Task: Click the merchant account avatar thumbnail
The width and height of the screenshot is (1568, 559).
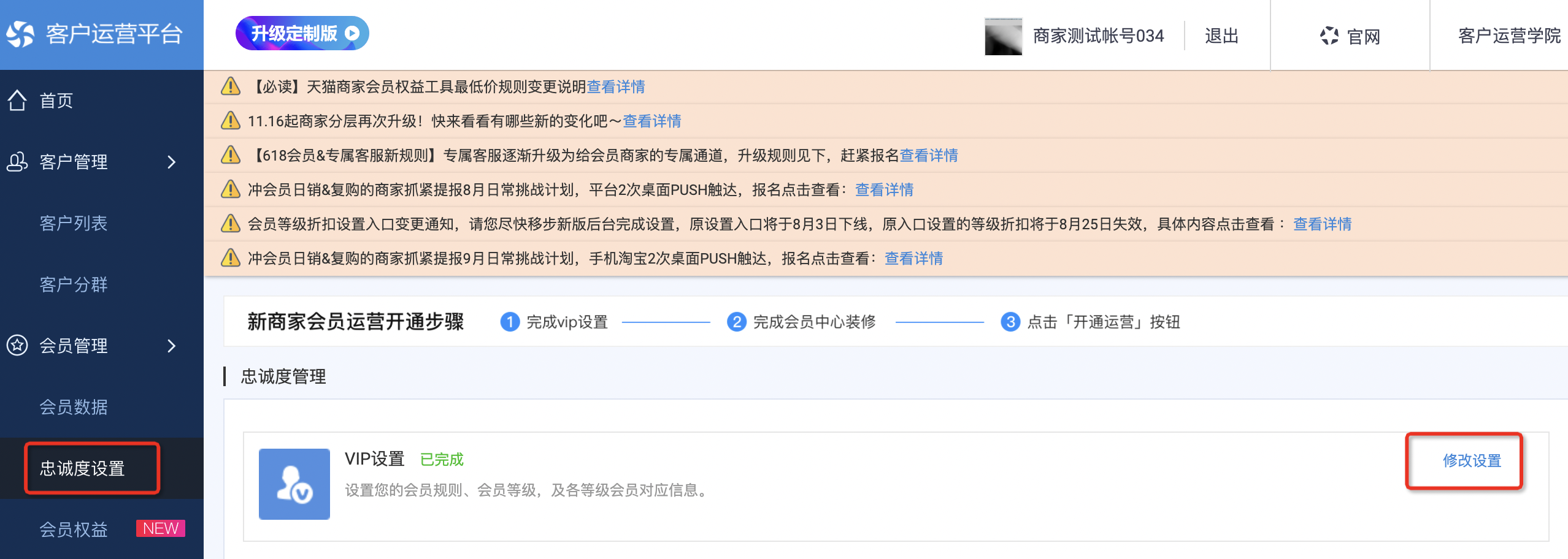Action: (1003, 37)
